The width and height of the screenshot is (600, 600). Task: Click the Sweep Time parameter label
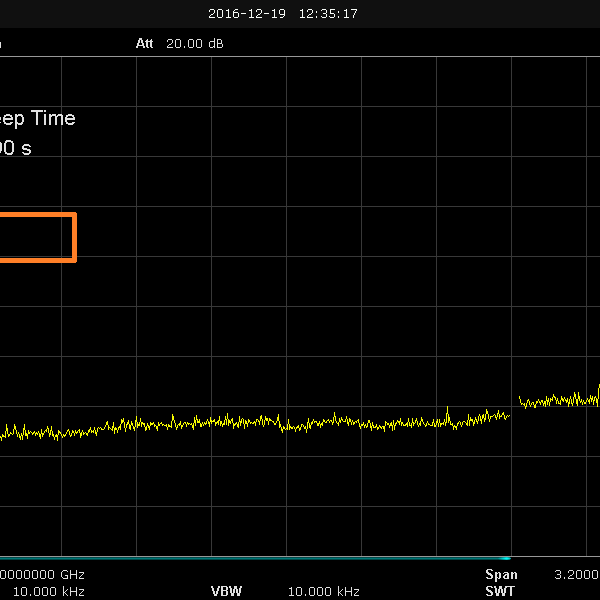(x=37, y=118)
